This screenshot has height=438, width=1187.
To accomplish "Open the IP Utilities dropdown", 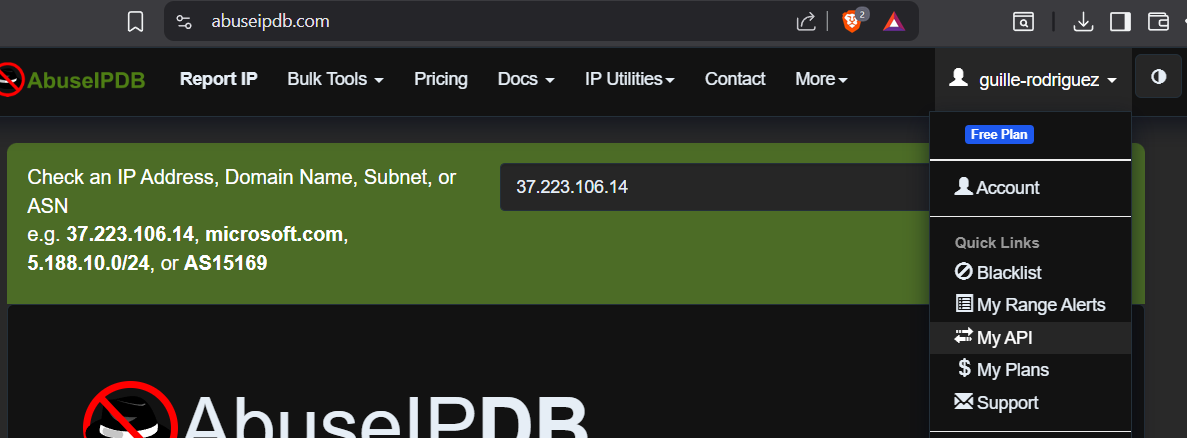I will pos(629,79).
